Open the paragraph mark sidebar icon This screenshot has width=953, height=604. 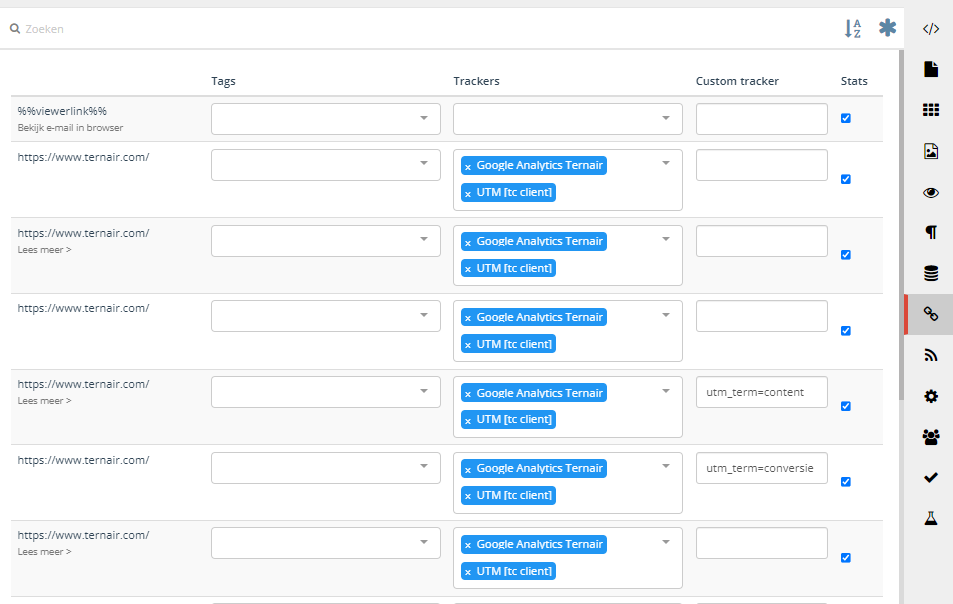pos(930,232)
